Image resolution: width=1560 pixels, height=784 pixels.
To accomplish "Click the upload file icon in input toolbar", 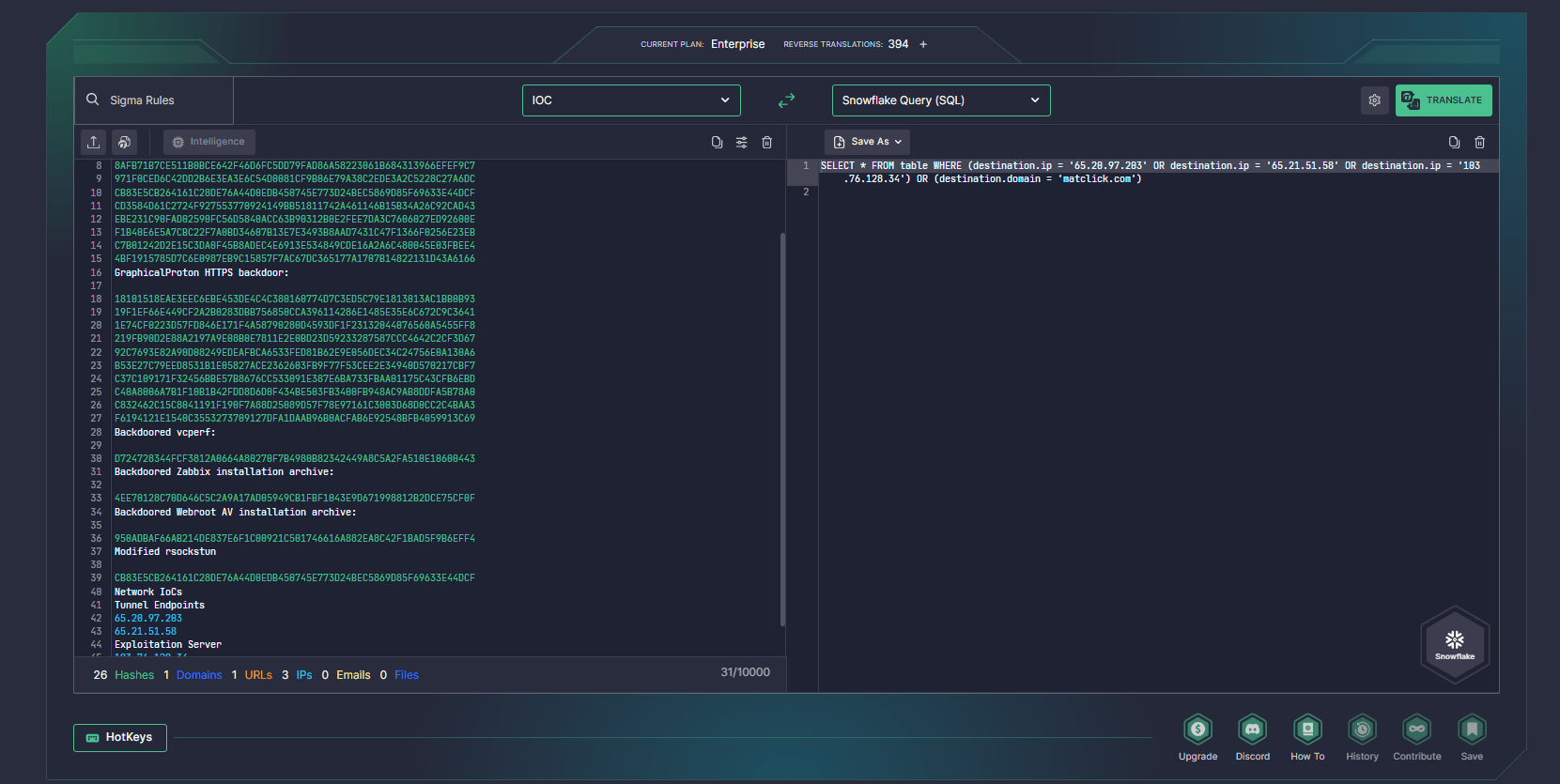I will [x=94, y=142].
